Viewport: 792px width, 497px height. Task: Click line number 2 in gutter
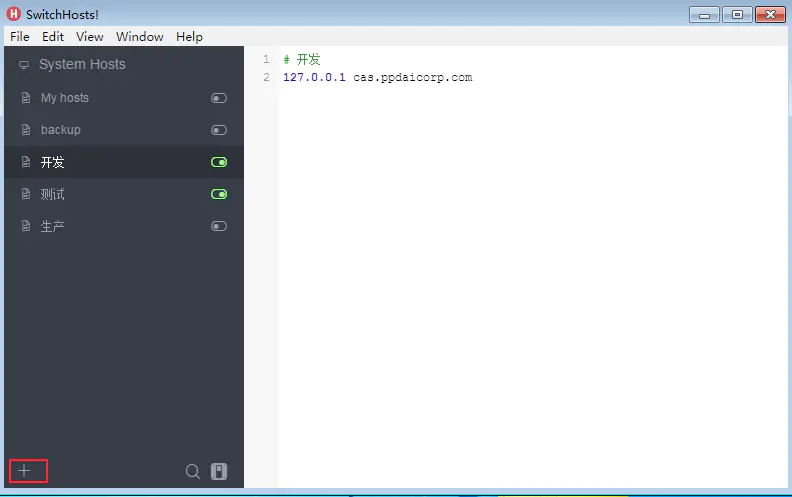click(266, 77)
